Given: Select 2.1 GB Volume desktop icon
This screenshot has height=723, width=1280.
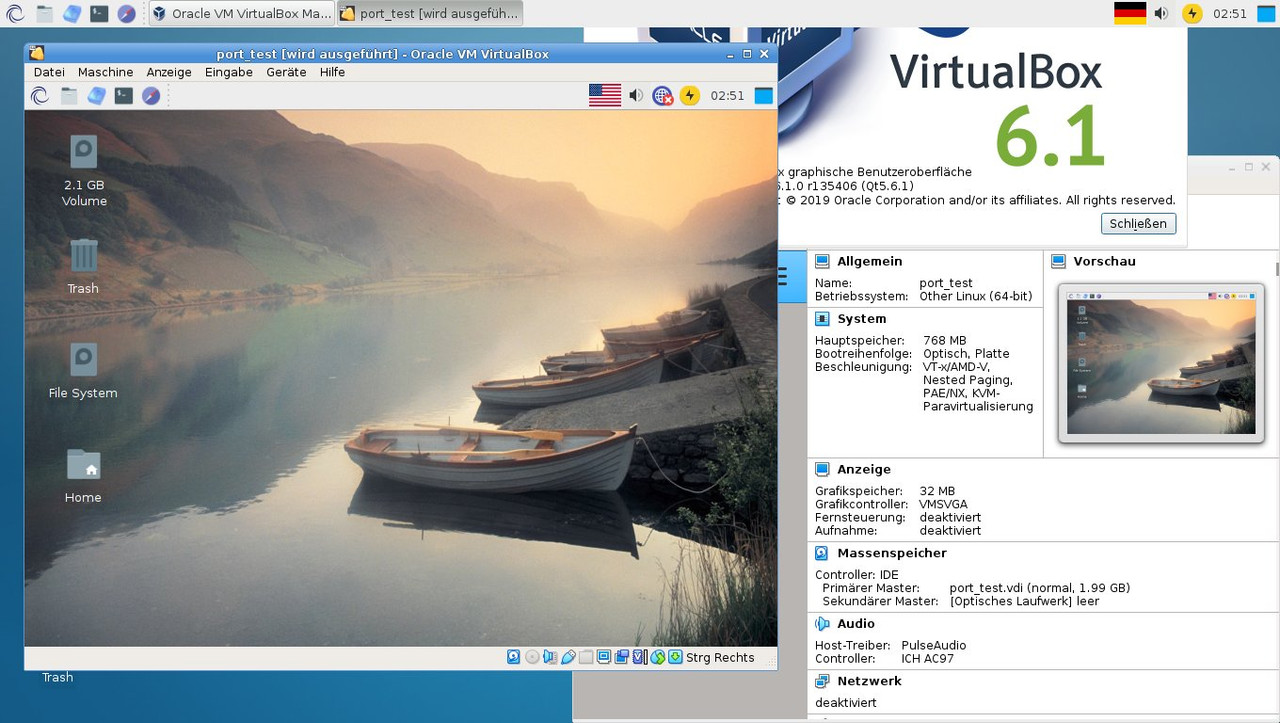Looking at the screenshot, I should click(84, 171).
